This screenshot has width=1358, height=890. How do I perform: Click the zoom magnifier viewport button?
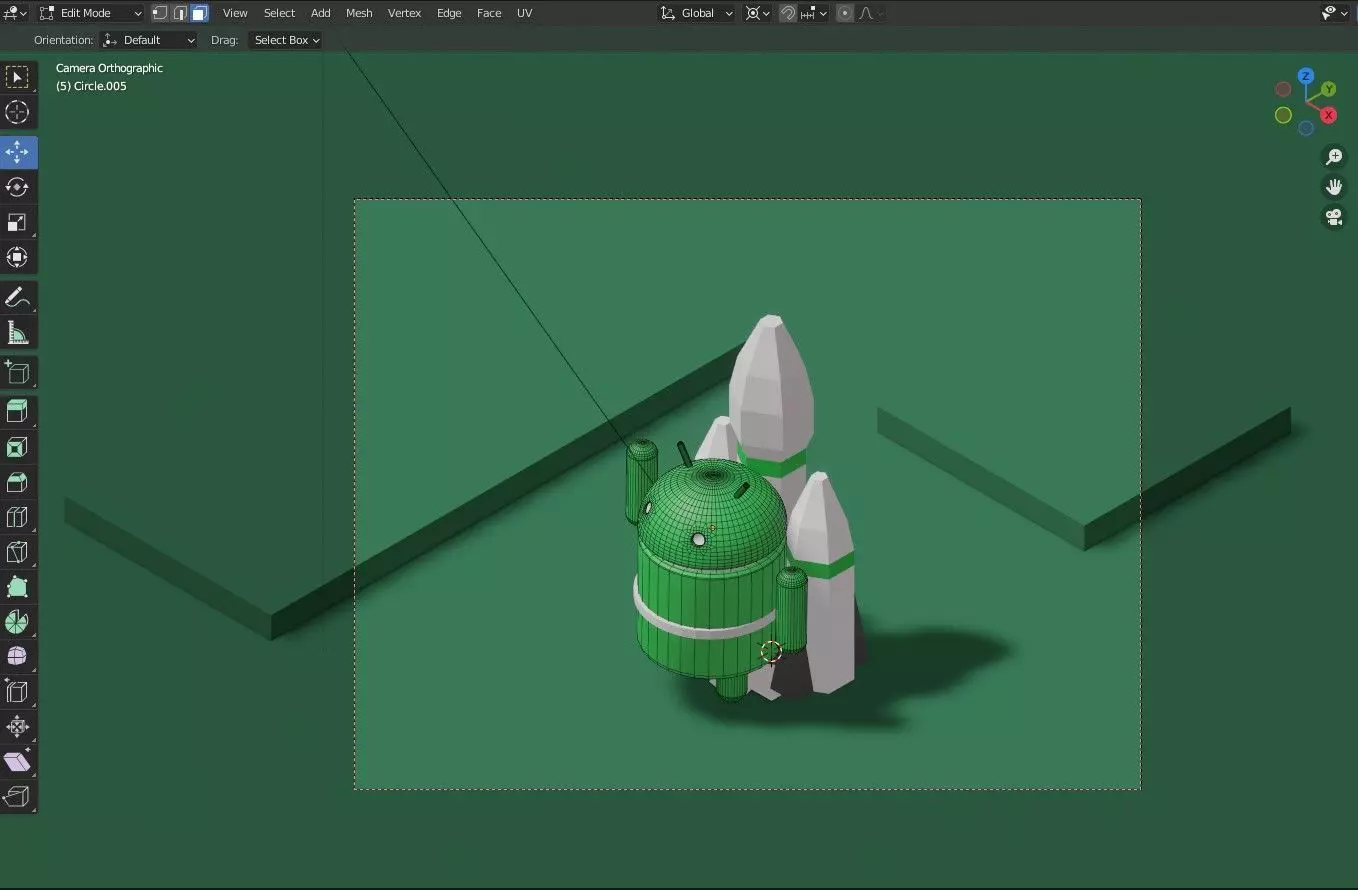click(1334, 157)
